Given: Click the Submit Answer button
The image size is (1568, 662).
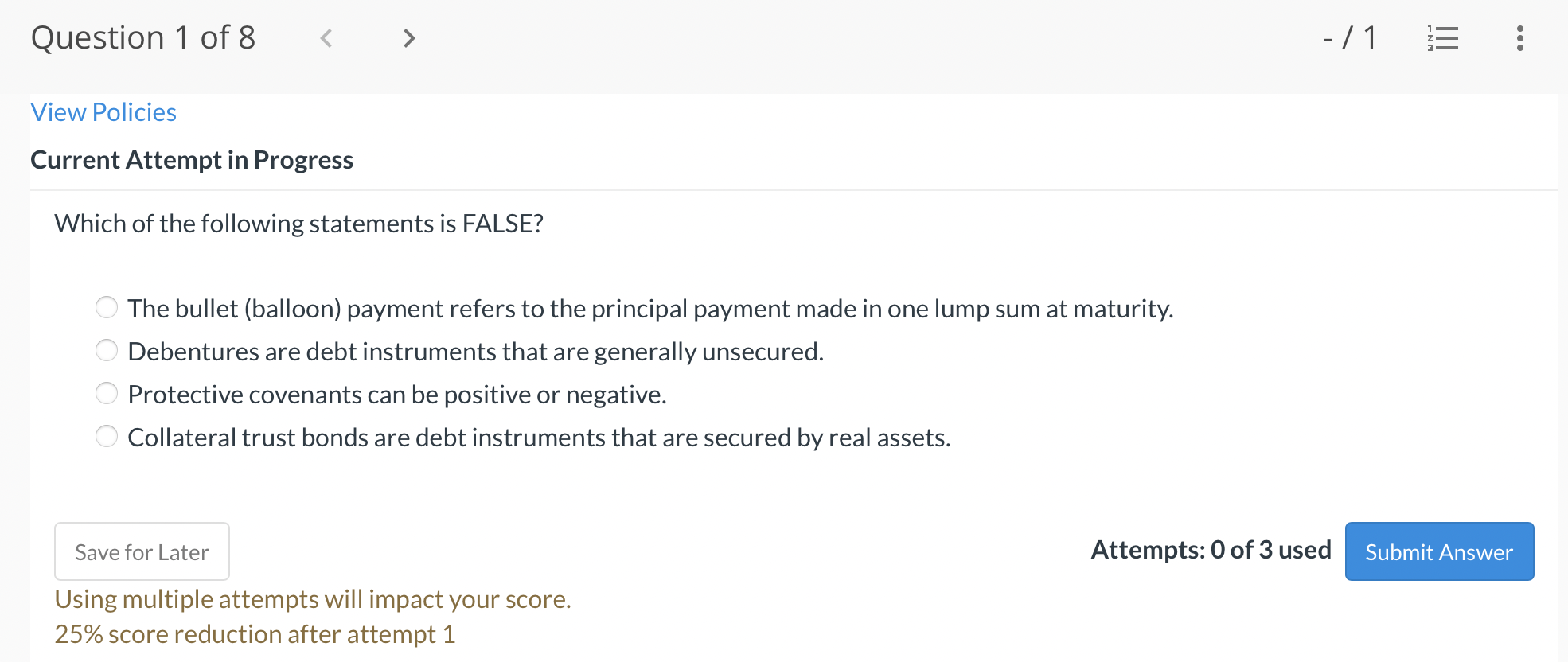Looking at the screenshot, I should (1437, 551).
